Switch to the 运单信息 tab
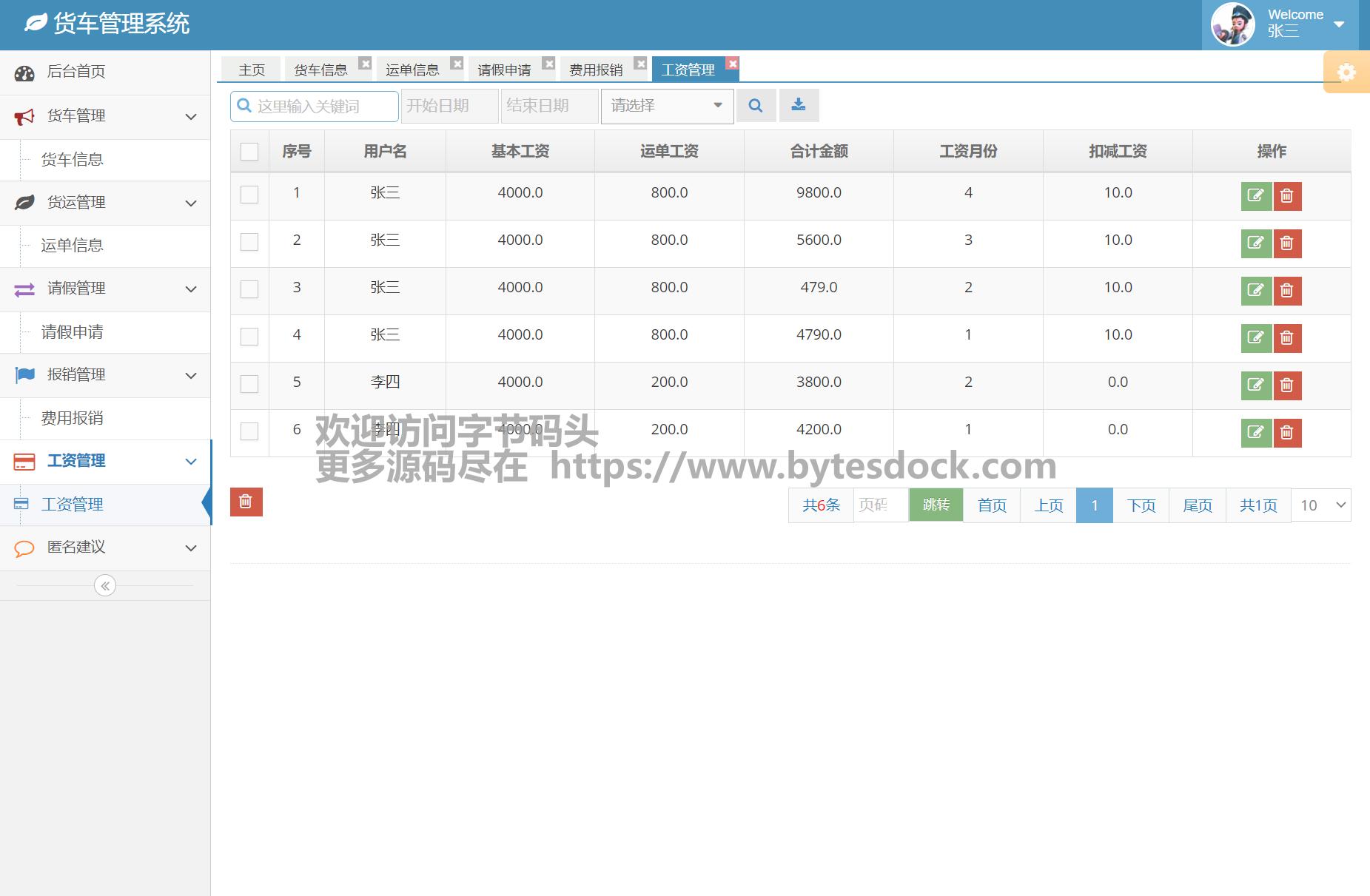Screen dimensions: 1370x896 (412, 70)
